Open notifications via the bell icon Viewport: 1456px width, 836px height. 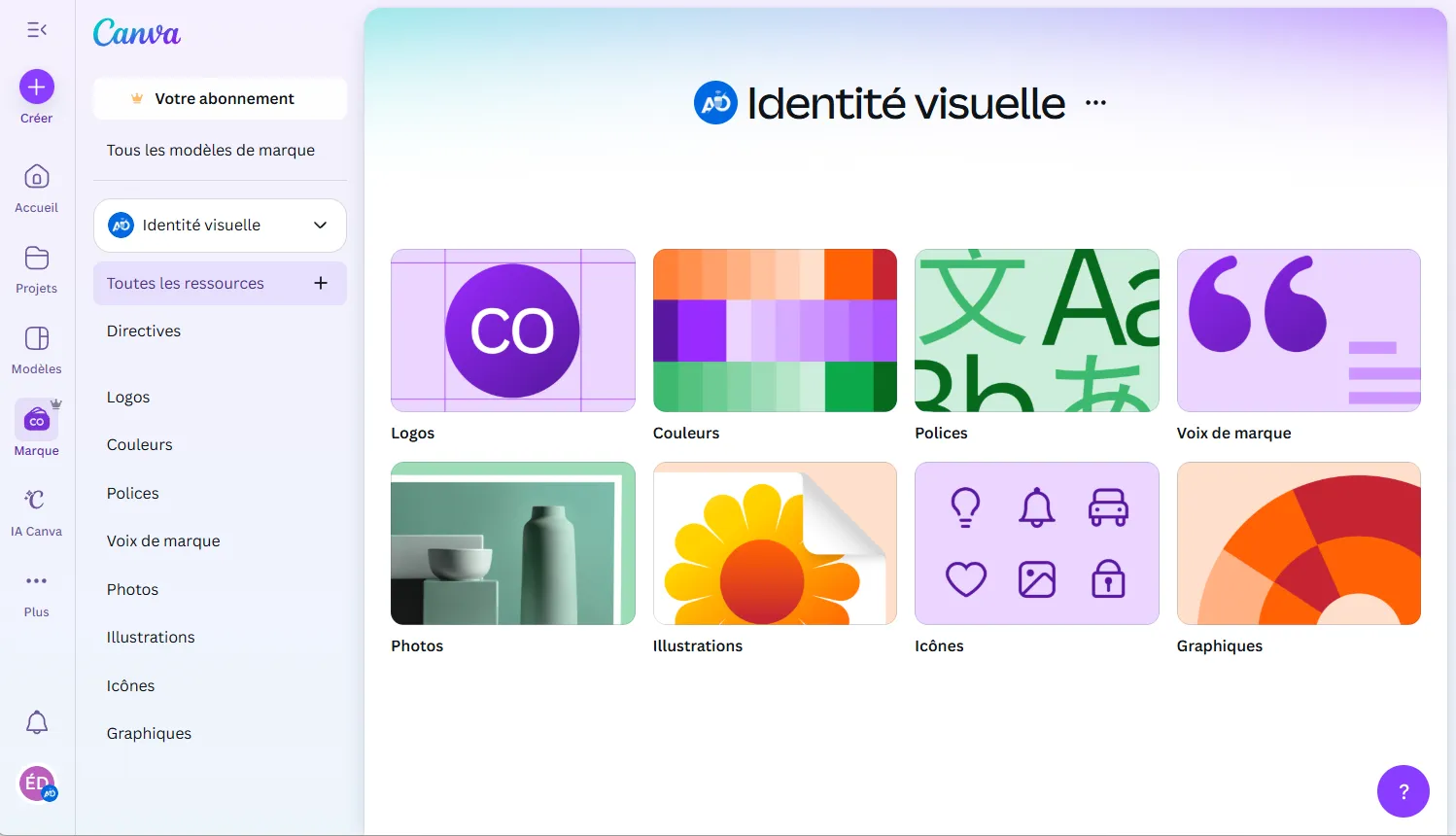pos(36,722)
